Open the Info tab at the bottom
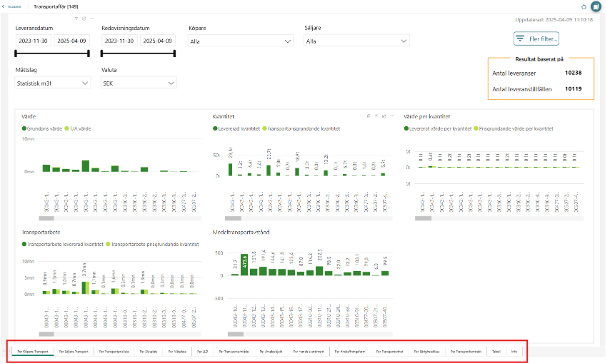Screen dimensions: 606x364 click(x=514, y=351)
